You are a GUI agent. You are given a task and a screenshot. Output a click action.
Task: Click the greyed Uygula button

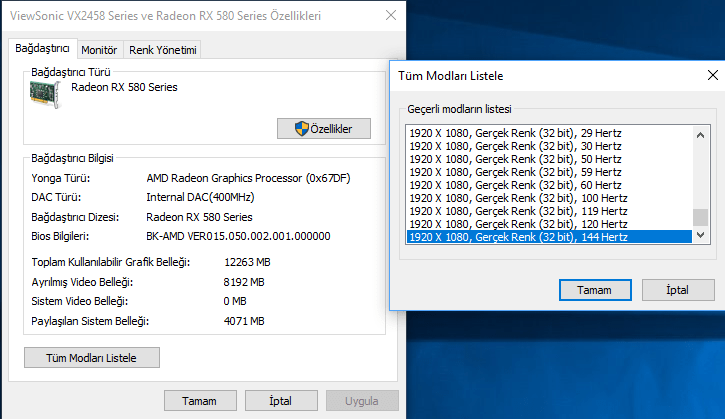pyautogui.click(x=362, y=401)
